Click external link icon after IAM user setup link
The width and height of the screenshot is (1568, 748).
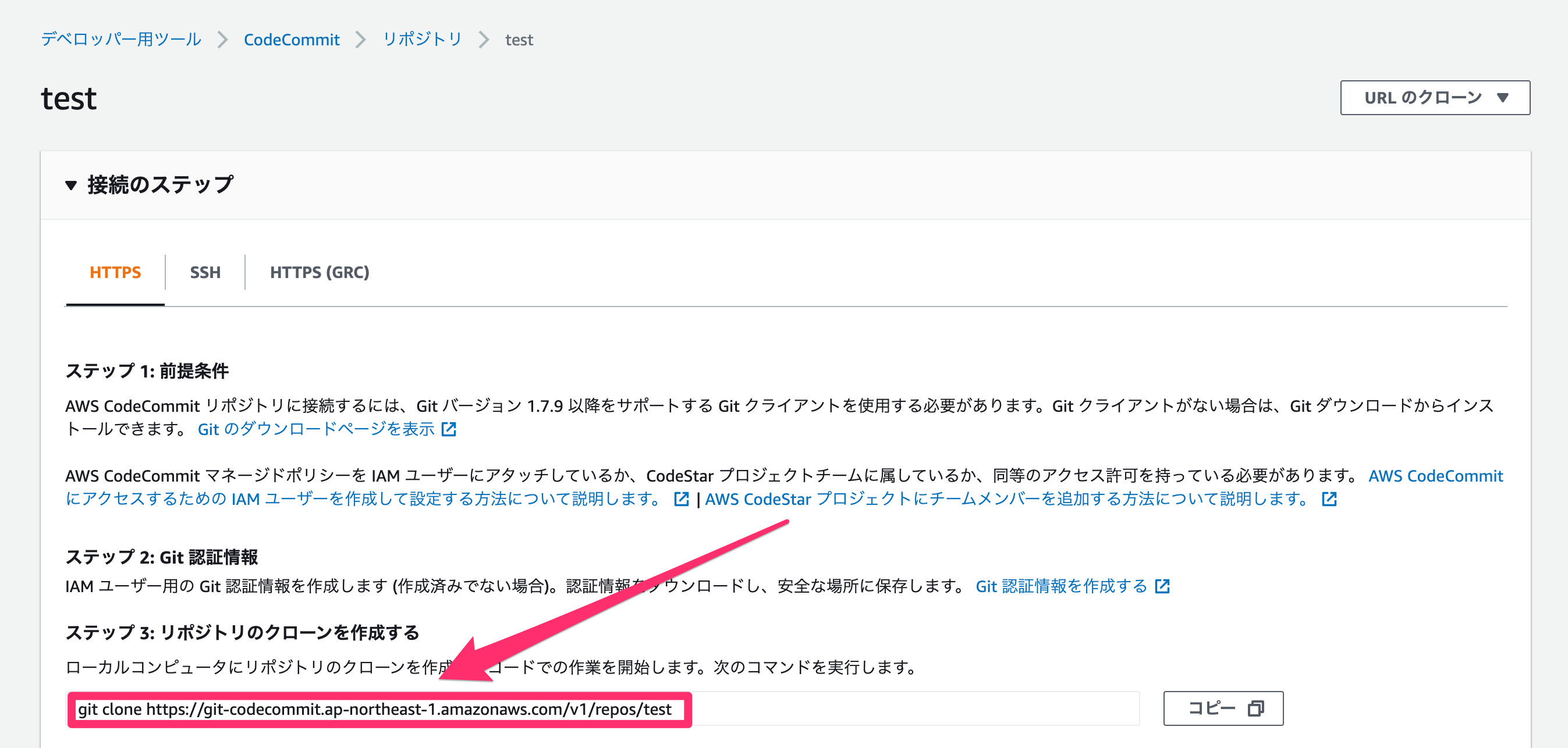point(681,499)
